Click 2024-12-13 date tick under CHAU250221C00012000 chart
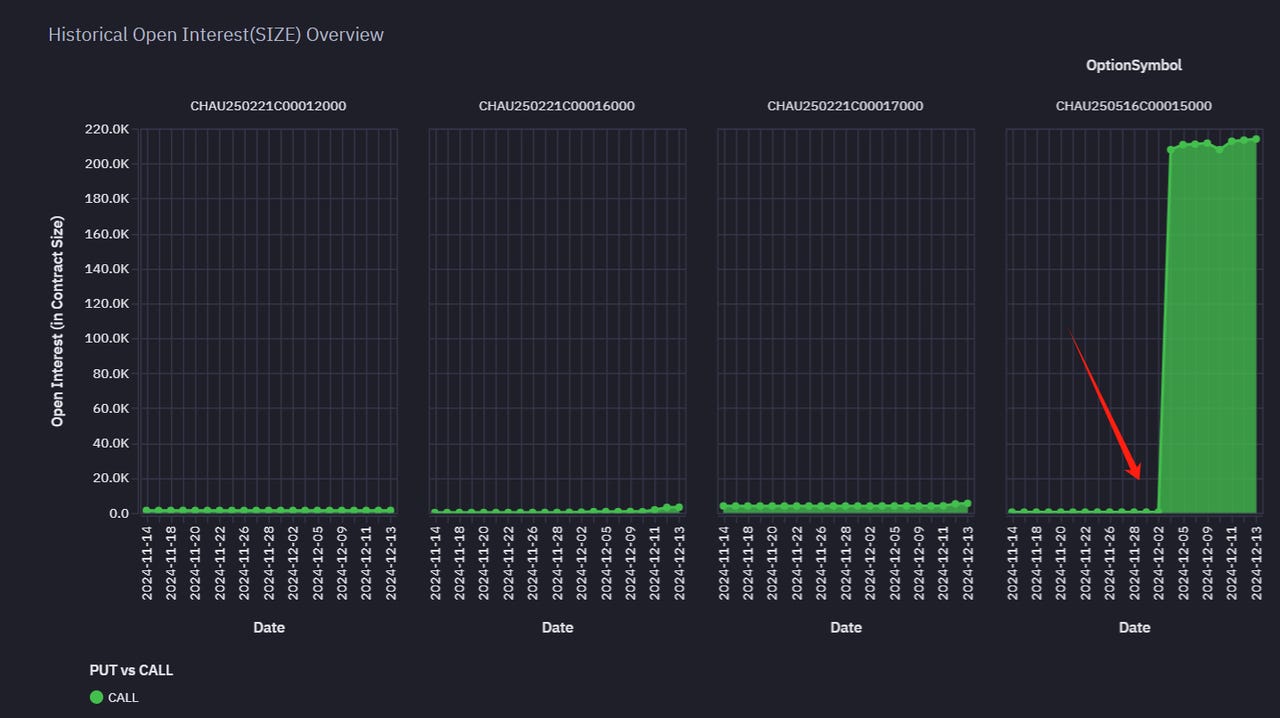1280x718 pixels. 391,562
